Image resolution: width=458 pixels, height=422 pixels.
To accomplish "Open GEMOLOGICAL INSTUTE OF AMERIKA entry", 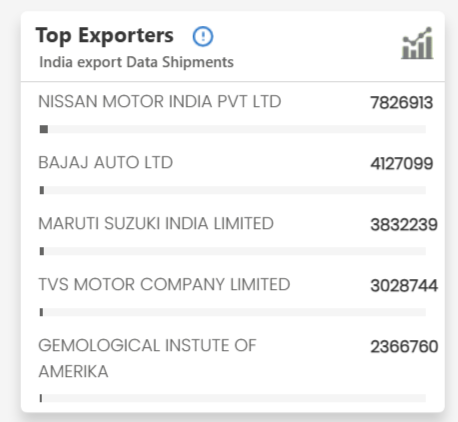I will [147, 358].
